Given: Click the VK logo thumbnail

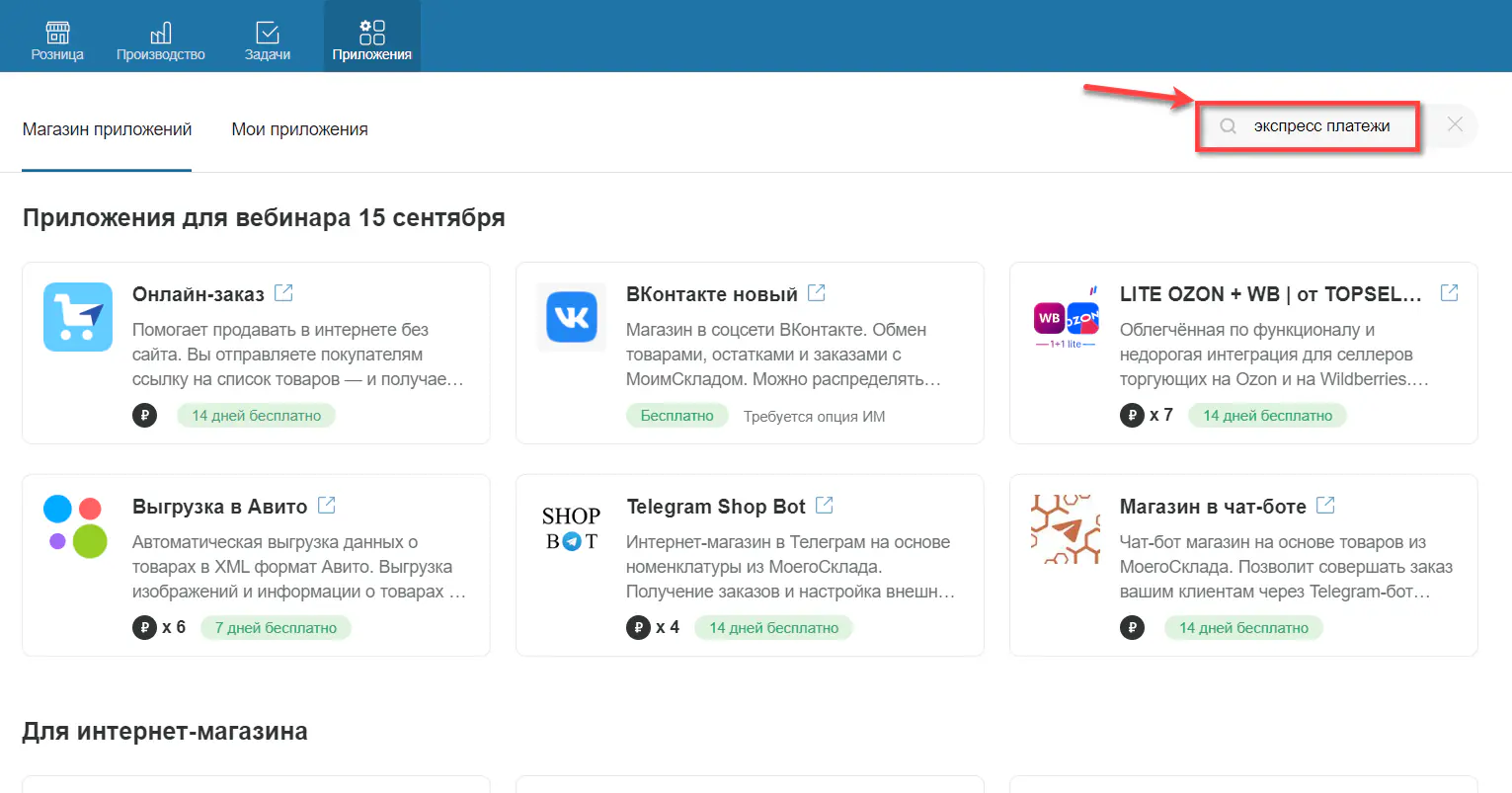Looking at the screenshot, I should [x=572, y=317].
